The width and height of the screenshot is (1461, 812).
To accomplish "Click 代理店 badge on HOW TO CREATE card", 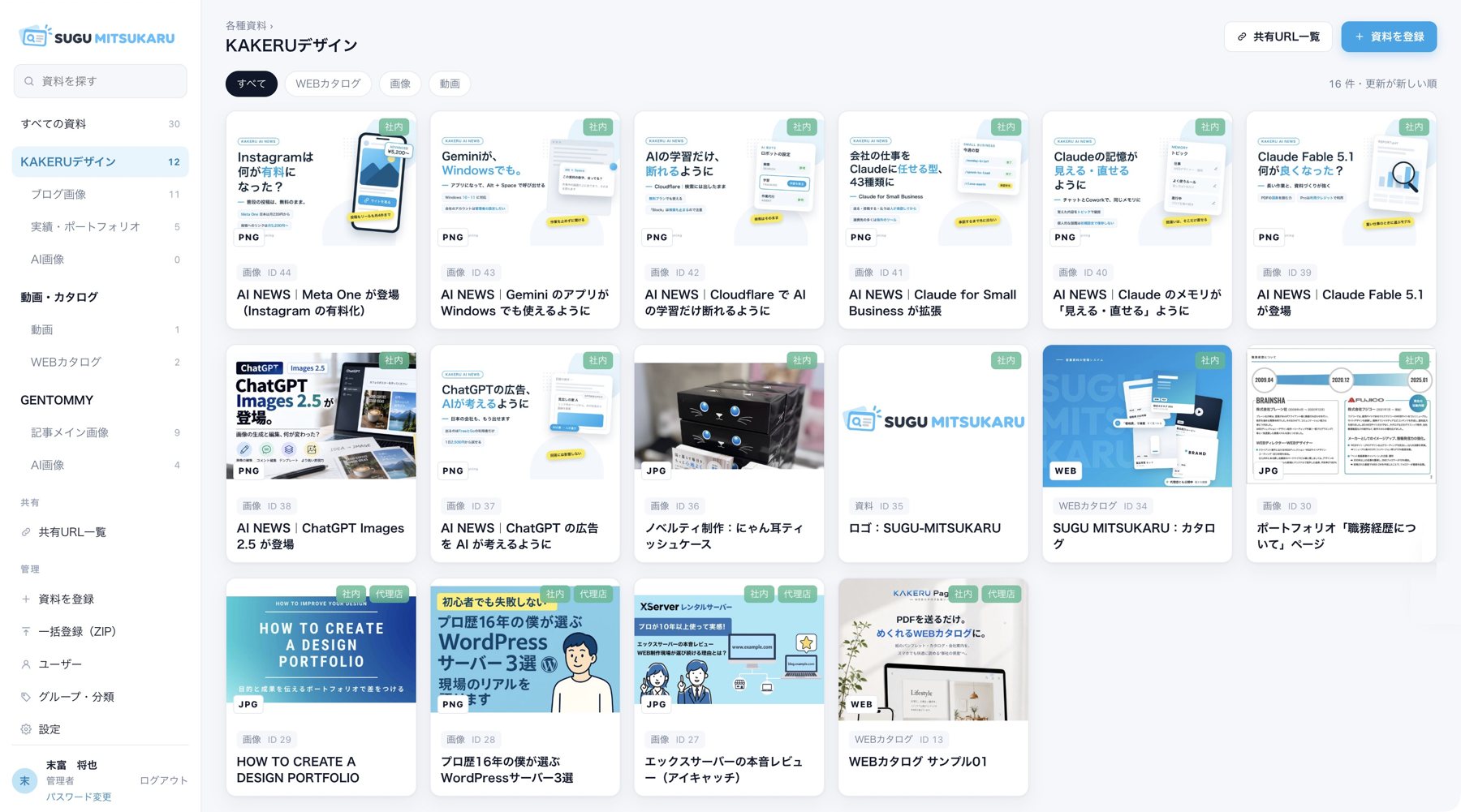I will [390, 594].
